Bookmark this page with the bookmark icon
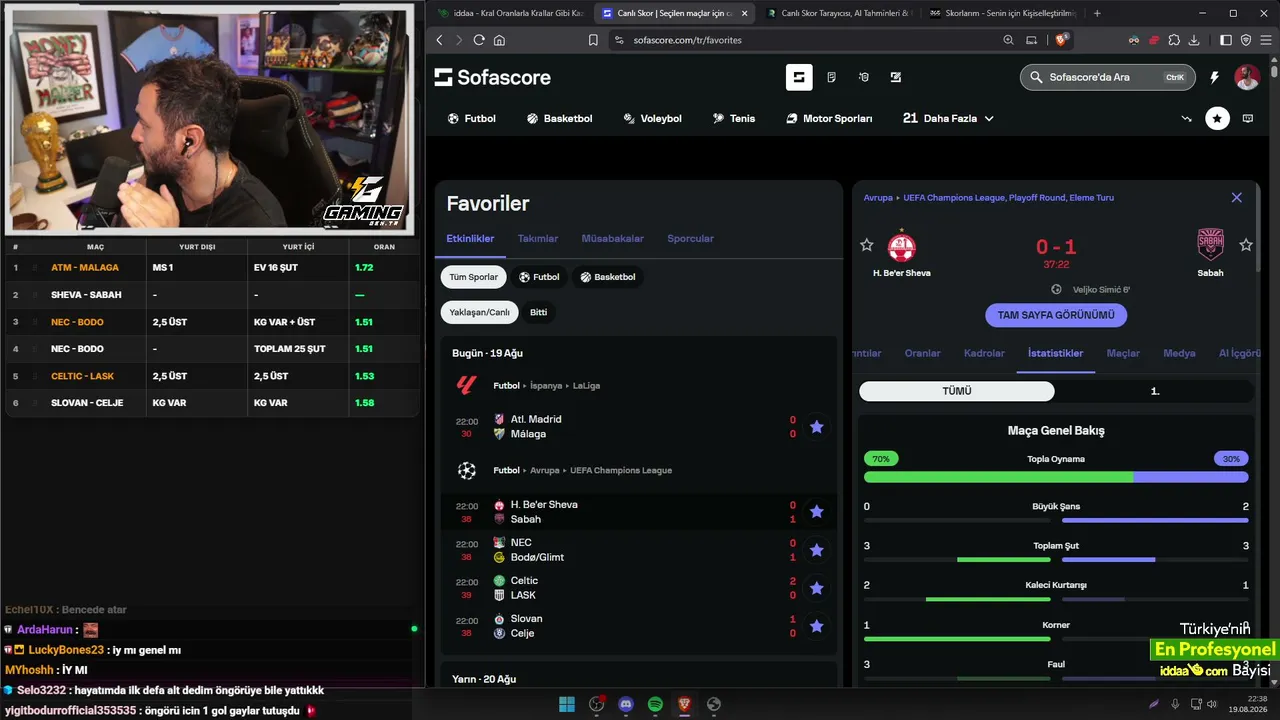The width and height of the screenshot is (1280, 720). point(593,40)
